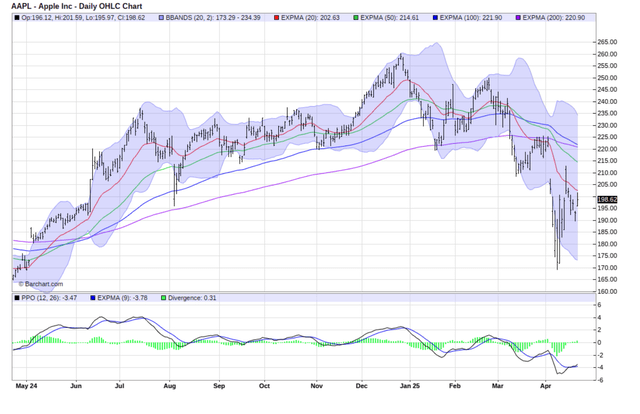Screen dimensions: 640x414
Task: Click the 250.00 price axis label
Action: [607, 78]
